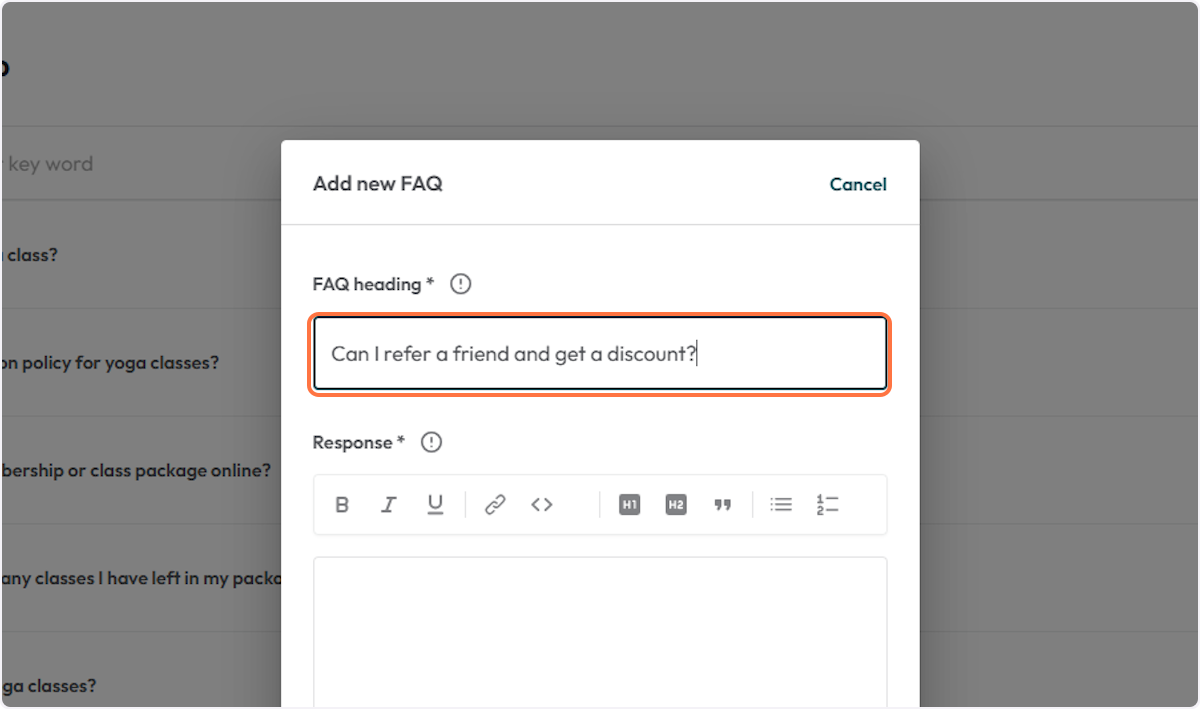Select the yoga class cancellation policy FAQ
Image resolution: width=1200 pixels, height=709 pixels.
coord(110,362)
